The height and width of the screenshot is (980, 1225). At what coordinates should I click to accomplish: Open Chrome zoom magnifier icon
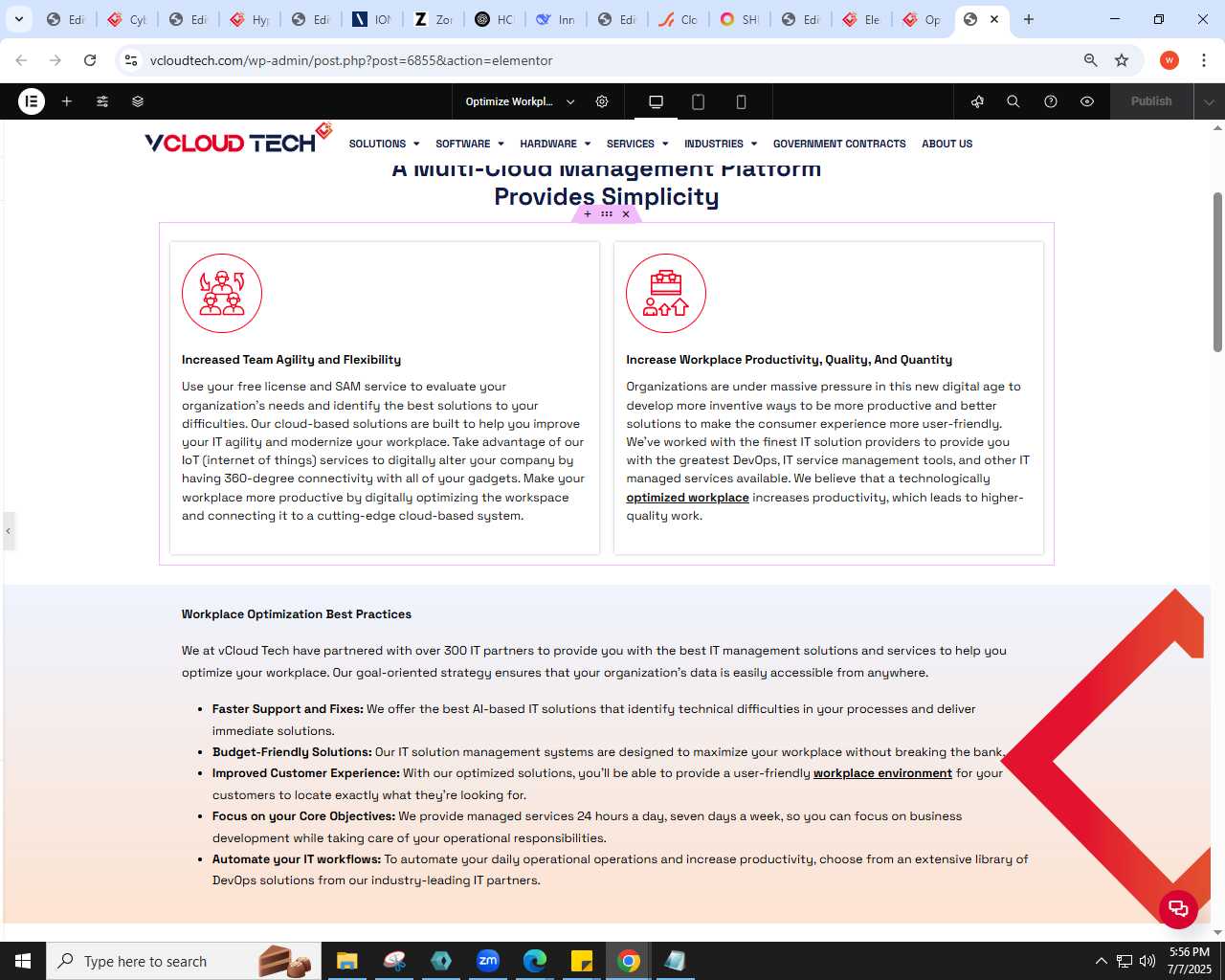[x=1090, y=60]
